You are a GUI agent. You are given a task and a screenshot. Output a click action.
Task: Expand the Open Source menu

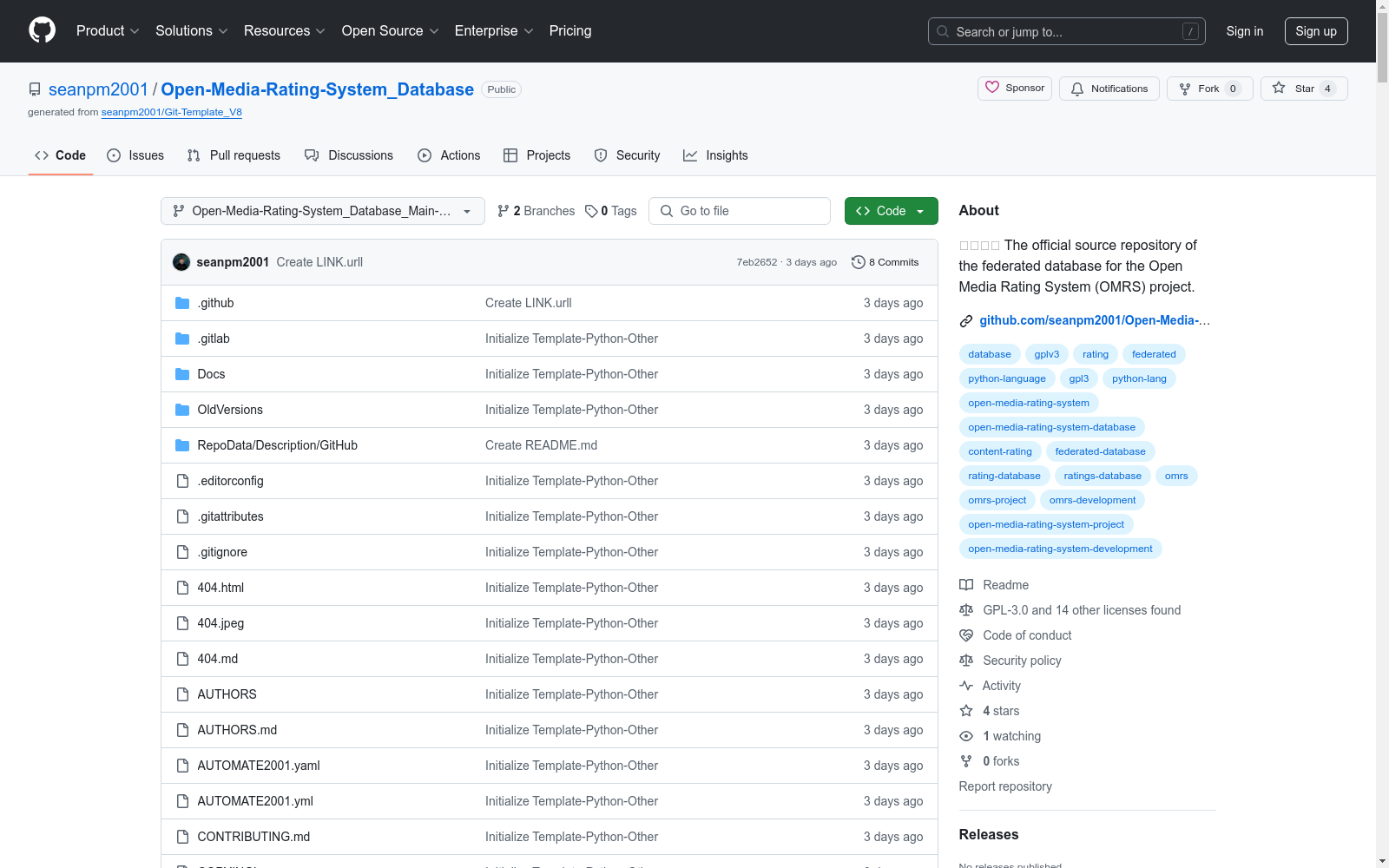point(391,30)
